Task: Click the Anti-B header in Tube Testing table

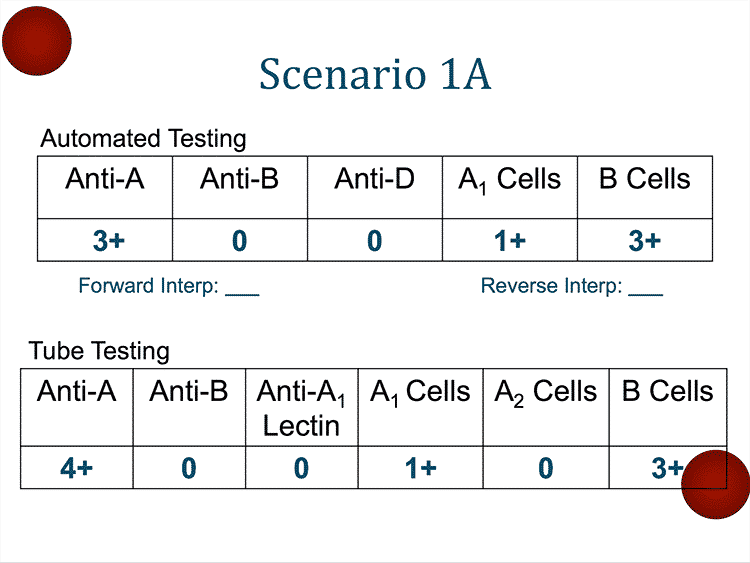Action: 189,392
